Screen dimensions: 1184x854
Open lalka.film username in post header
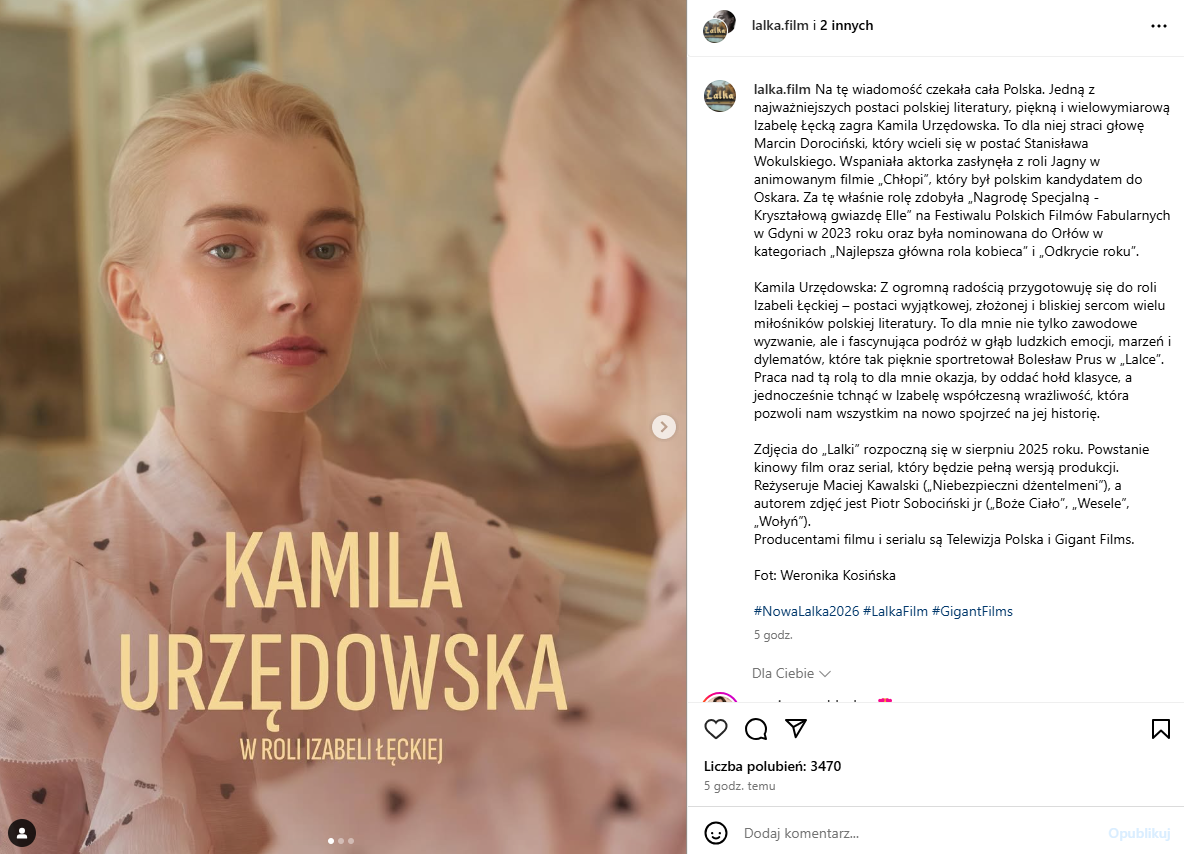click(x=780, y=25)
